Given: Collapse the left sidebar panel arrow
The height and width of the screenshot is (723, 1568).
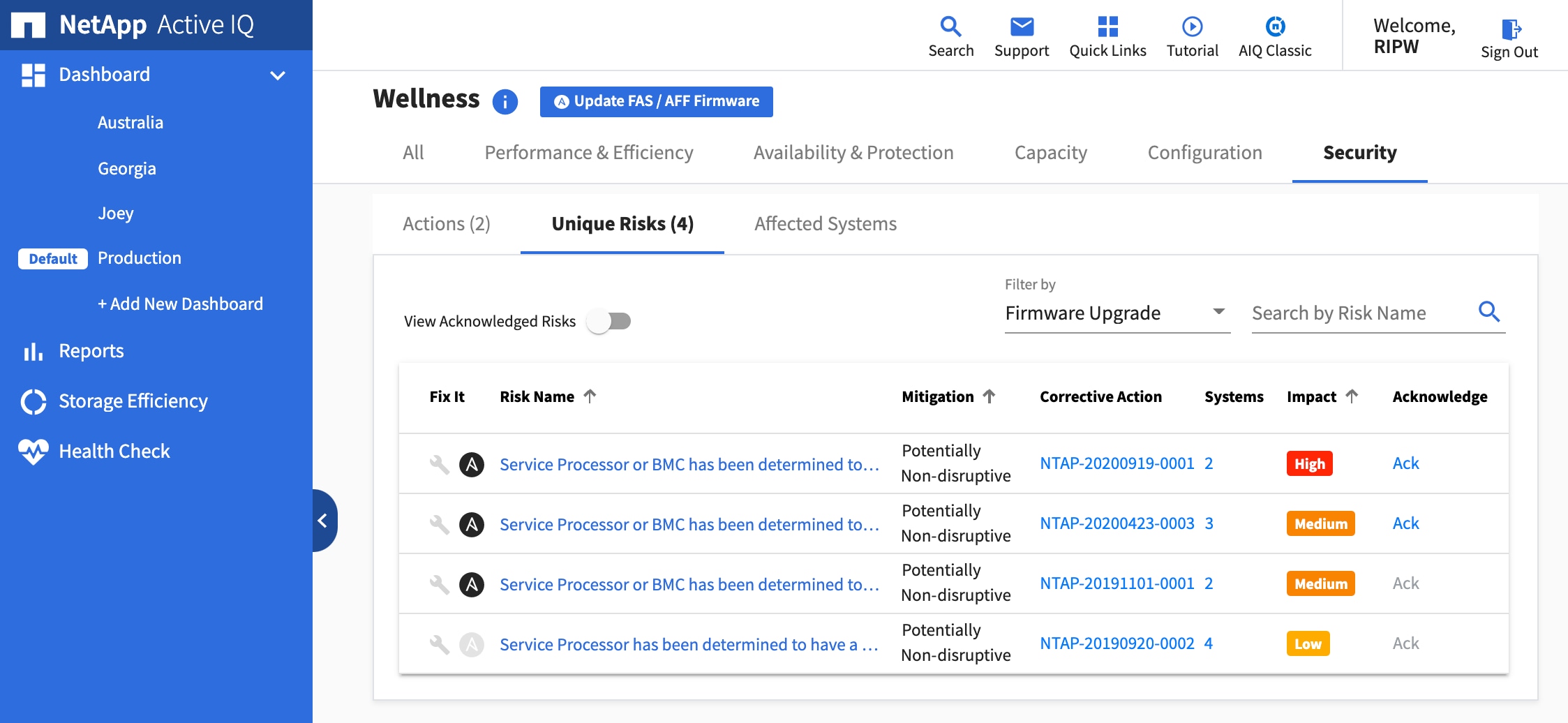Looking at the screenshot, I should coord(323,521).
